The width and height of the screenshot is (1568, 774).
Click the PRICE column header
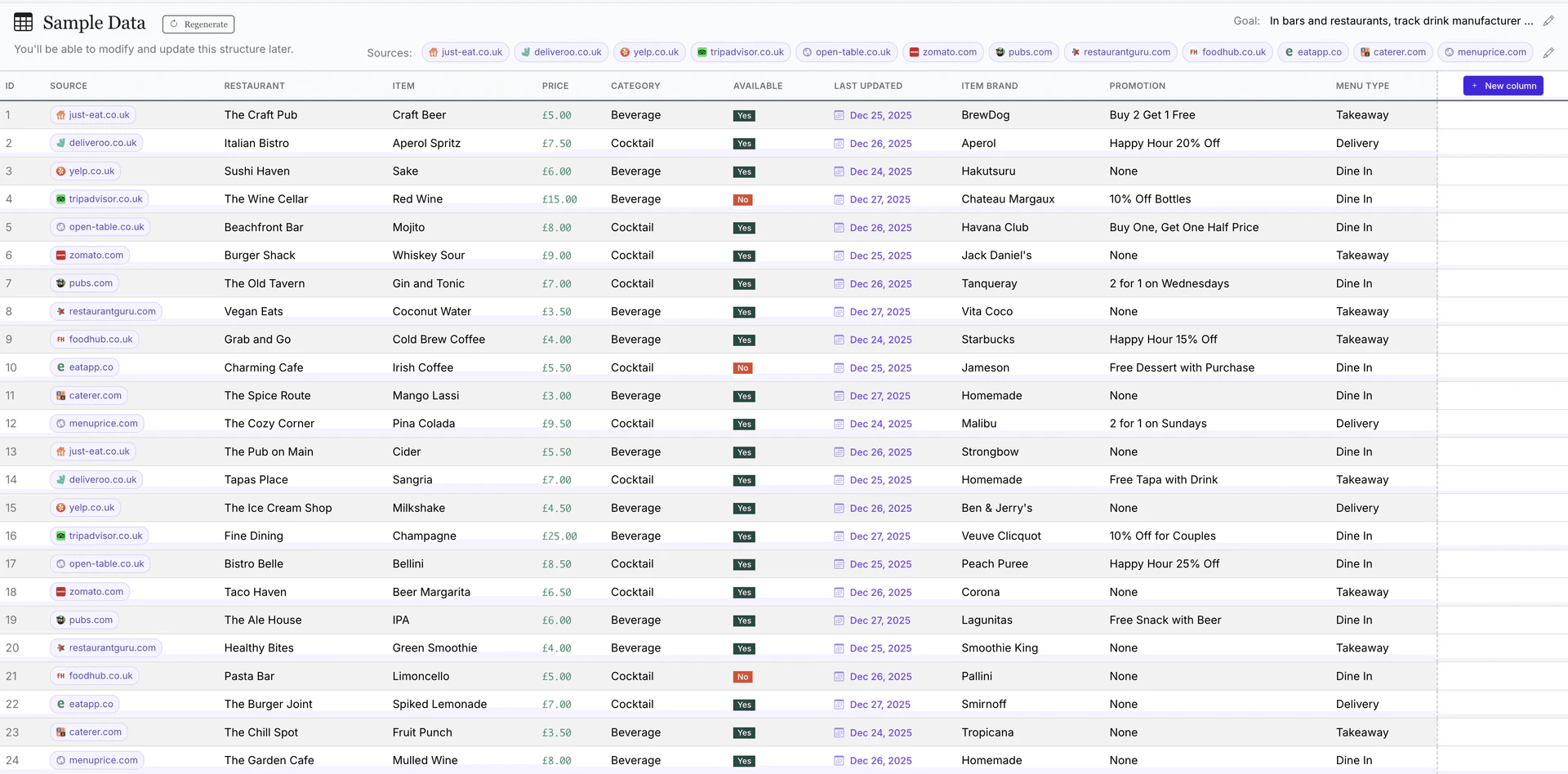[x=555, y=86]
